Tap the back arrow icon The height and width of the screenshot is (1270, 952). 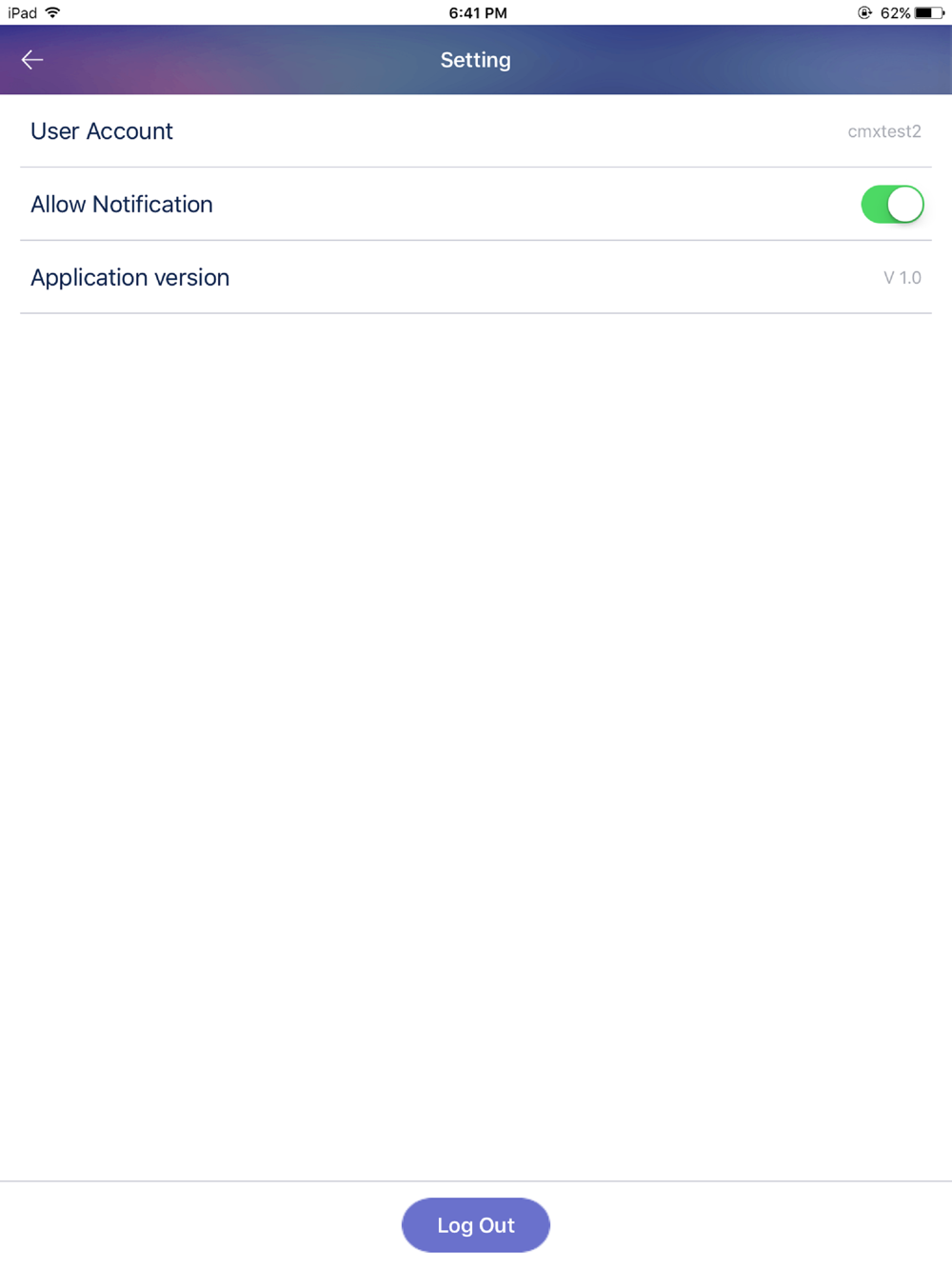pos(32,60)
